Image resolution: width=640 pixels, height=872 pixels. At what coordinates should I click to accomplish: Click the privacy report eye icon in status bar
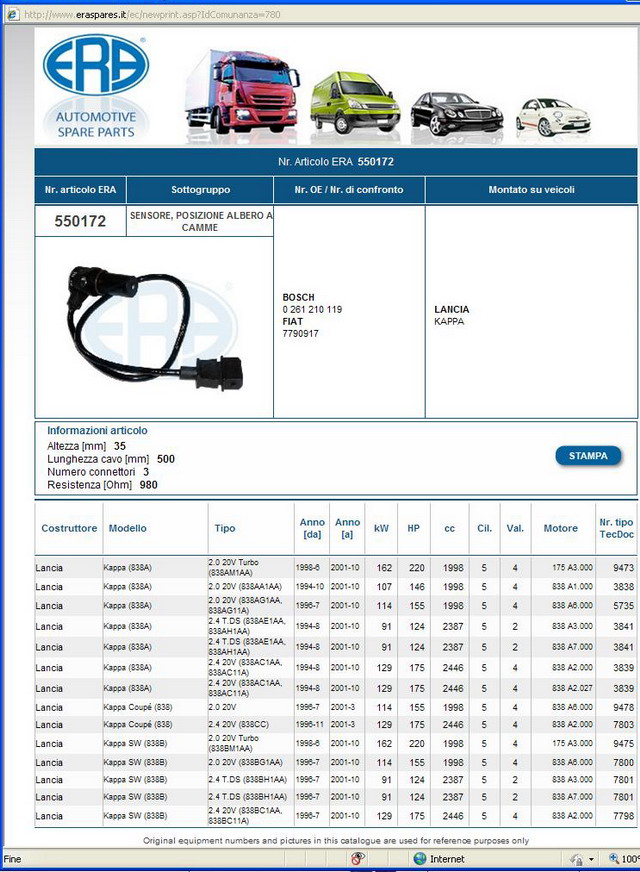(x=358, y=858)
